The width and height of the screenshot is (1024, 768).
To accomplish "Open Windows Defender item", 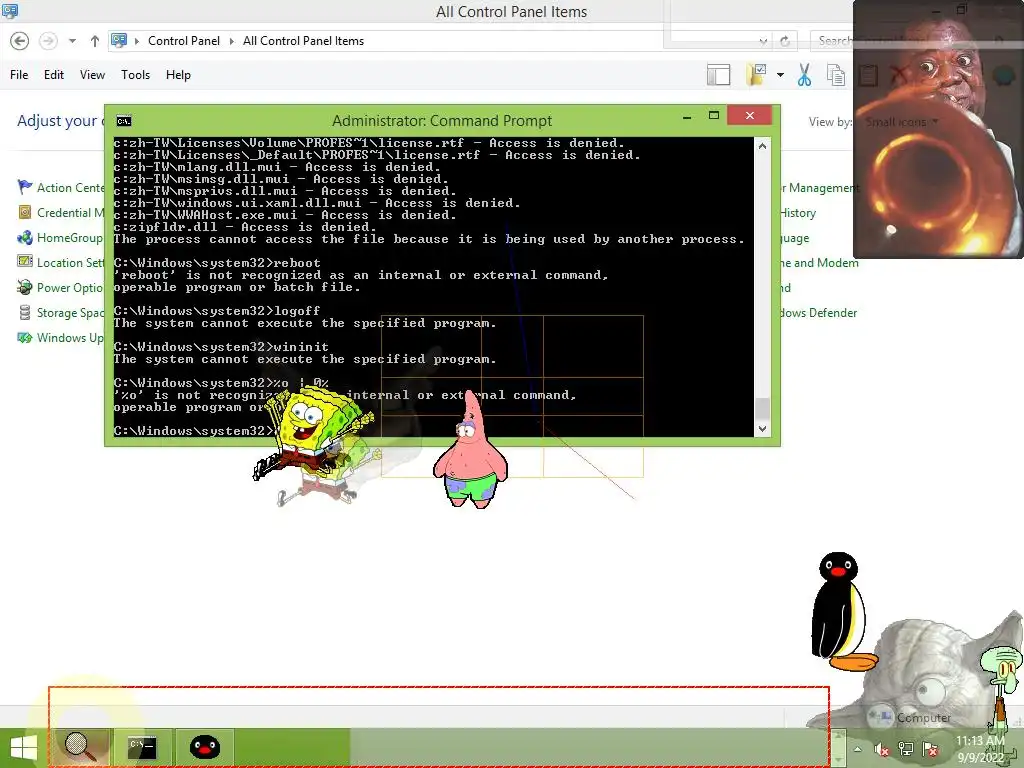I will tap(819, 313).
